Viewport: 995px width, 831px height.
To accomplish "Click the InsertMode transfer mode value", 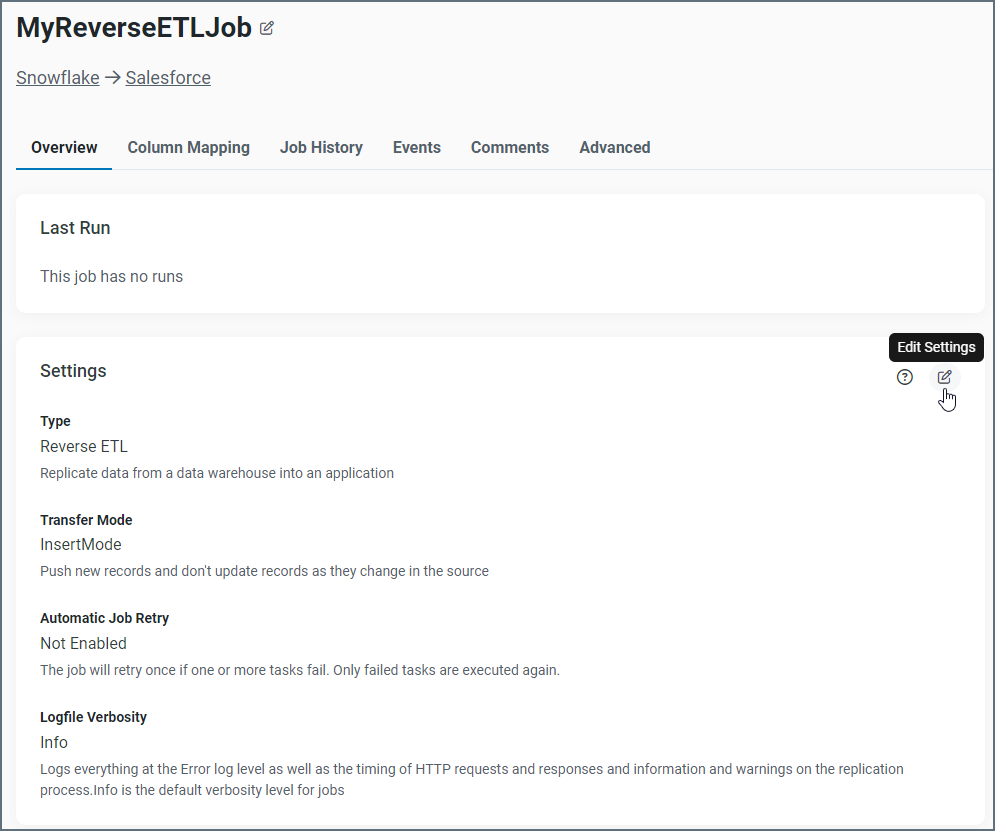I will pos(81,544).
